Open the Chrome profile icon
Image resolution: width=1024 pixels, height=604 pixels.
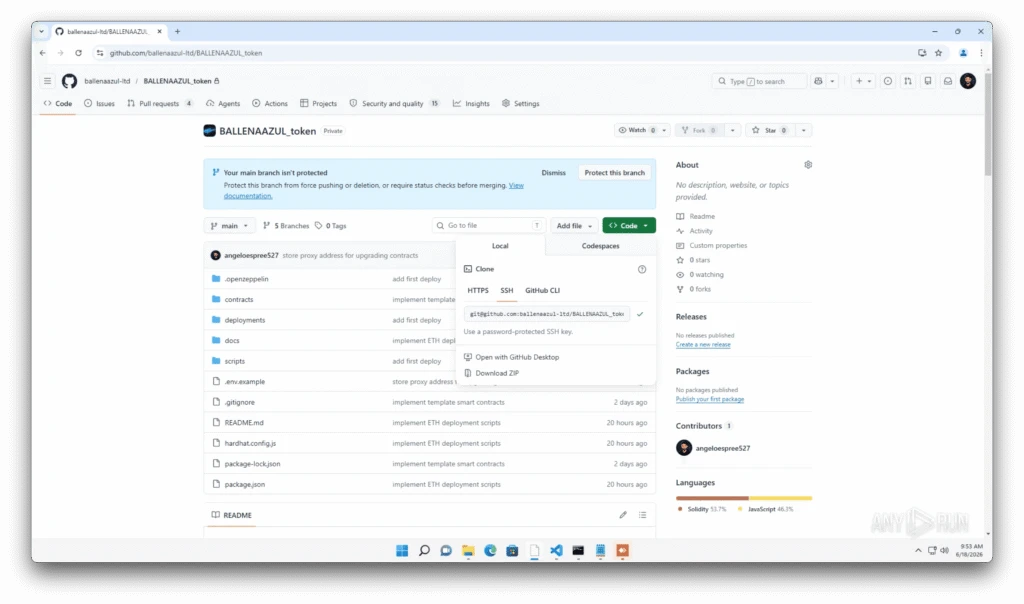point(963,53)
